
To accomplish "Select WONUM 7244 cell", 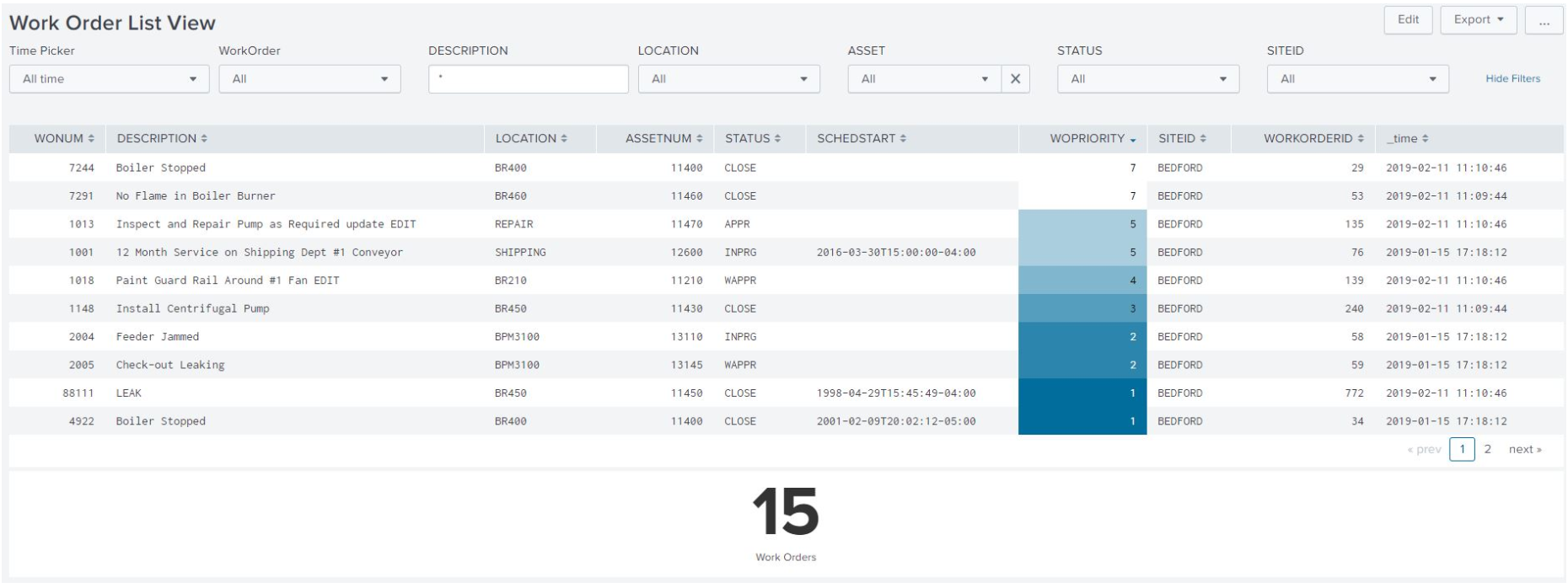I will click(x=81, y=168).
